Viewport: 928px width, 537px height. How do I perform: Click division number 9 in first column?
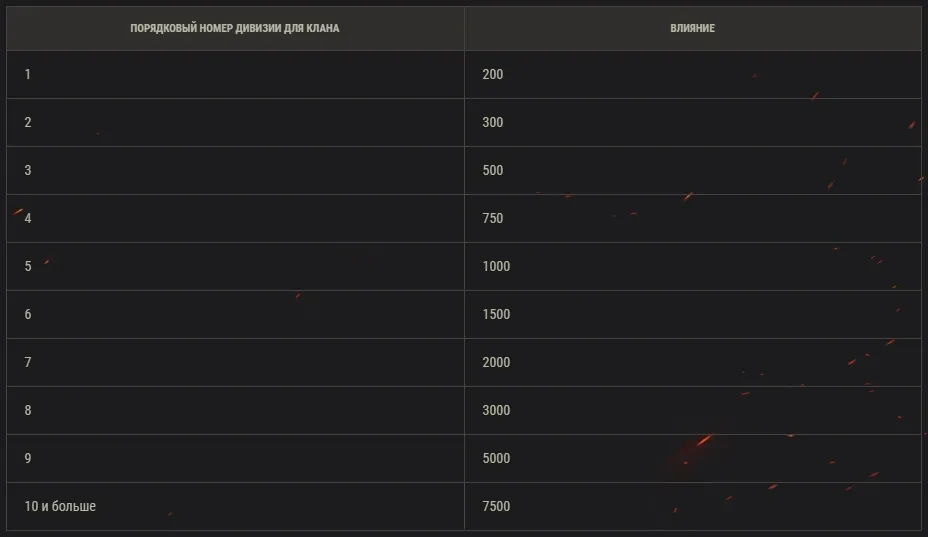(x=28, y=459)
